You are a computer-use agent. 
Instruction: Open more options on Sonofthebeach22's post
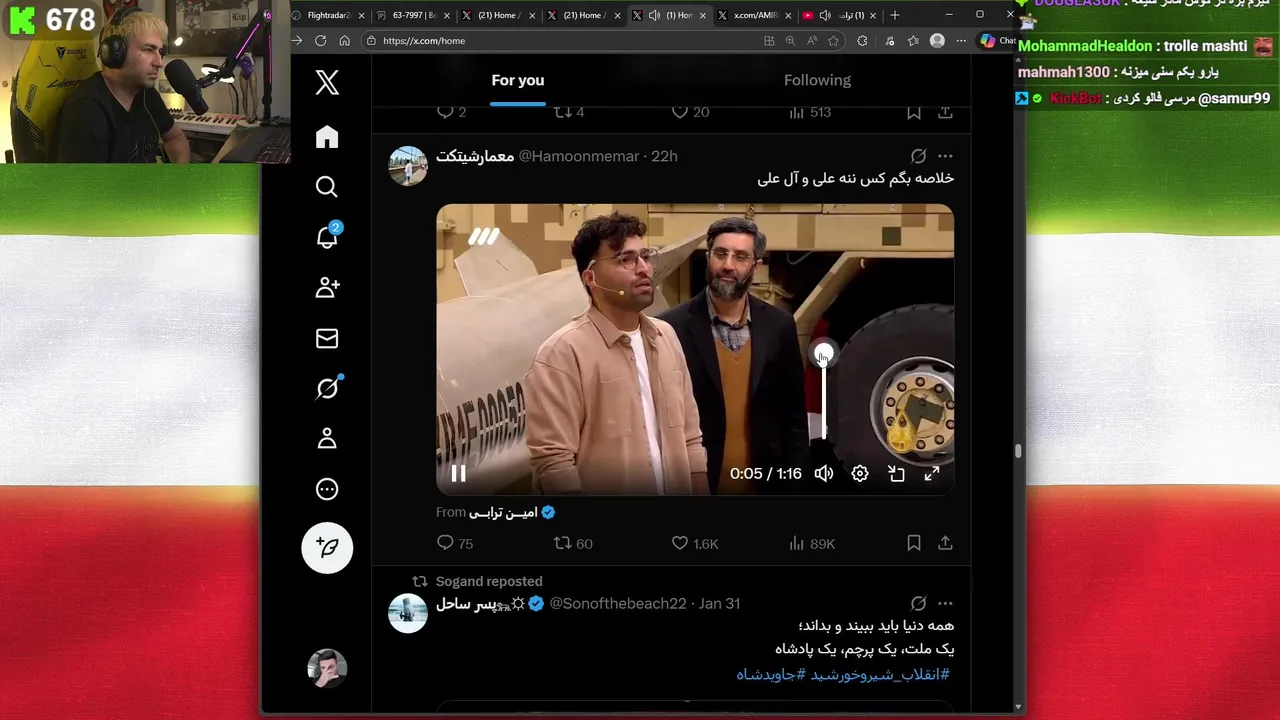(x=945, y=603)
